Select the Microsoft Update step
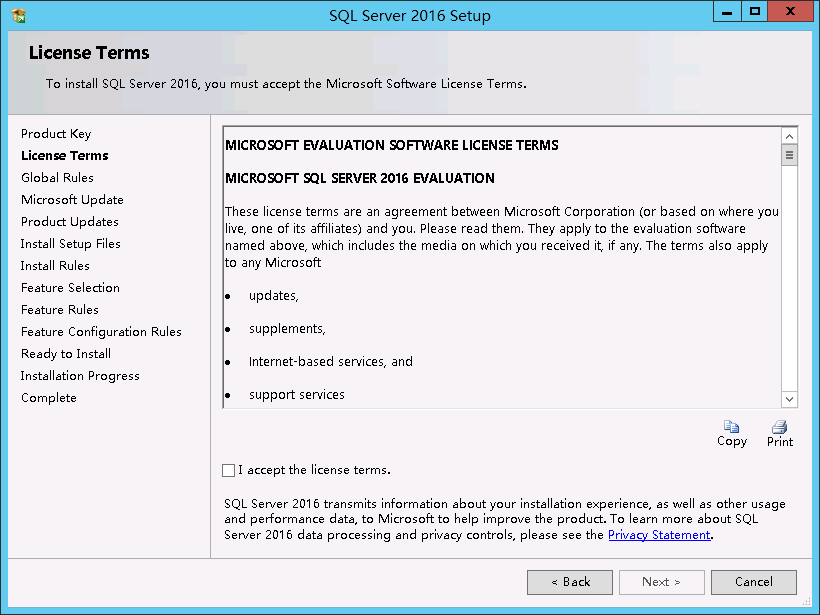This screenshot has width=820, height=615. pyautogui.click(x=72, y=200)
